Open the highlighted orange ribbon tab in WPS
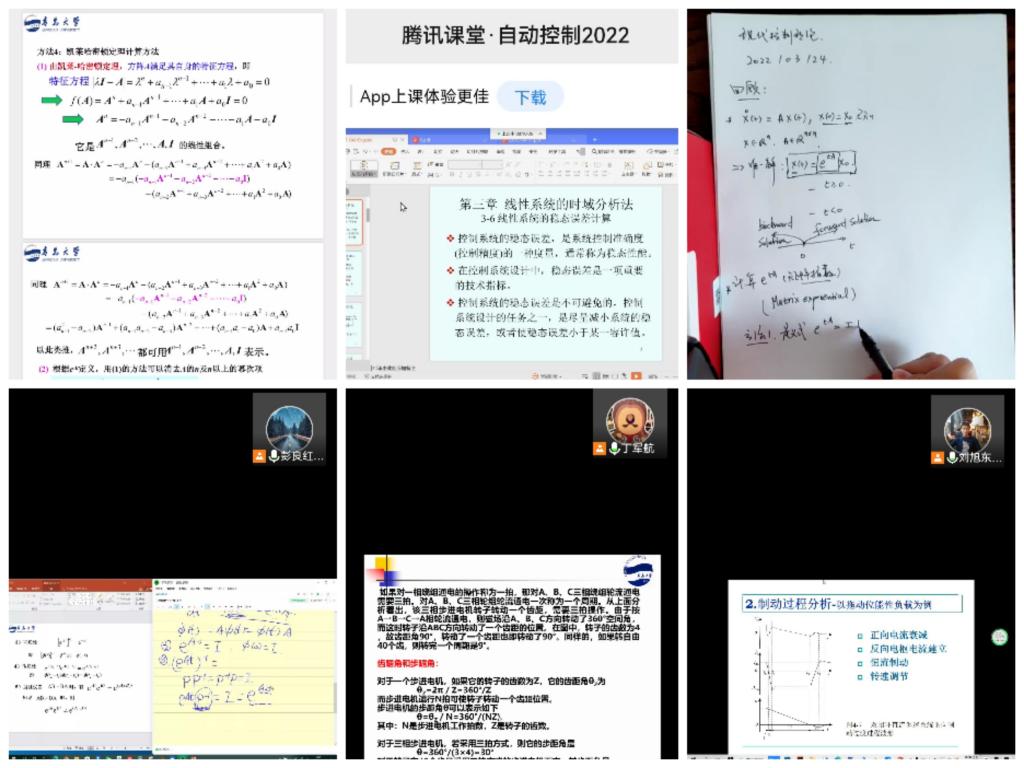 pyautogui.click(x=389, y=152)
